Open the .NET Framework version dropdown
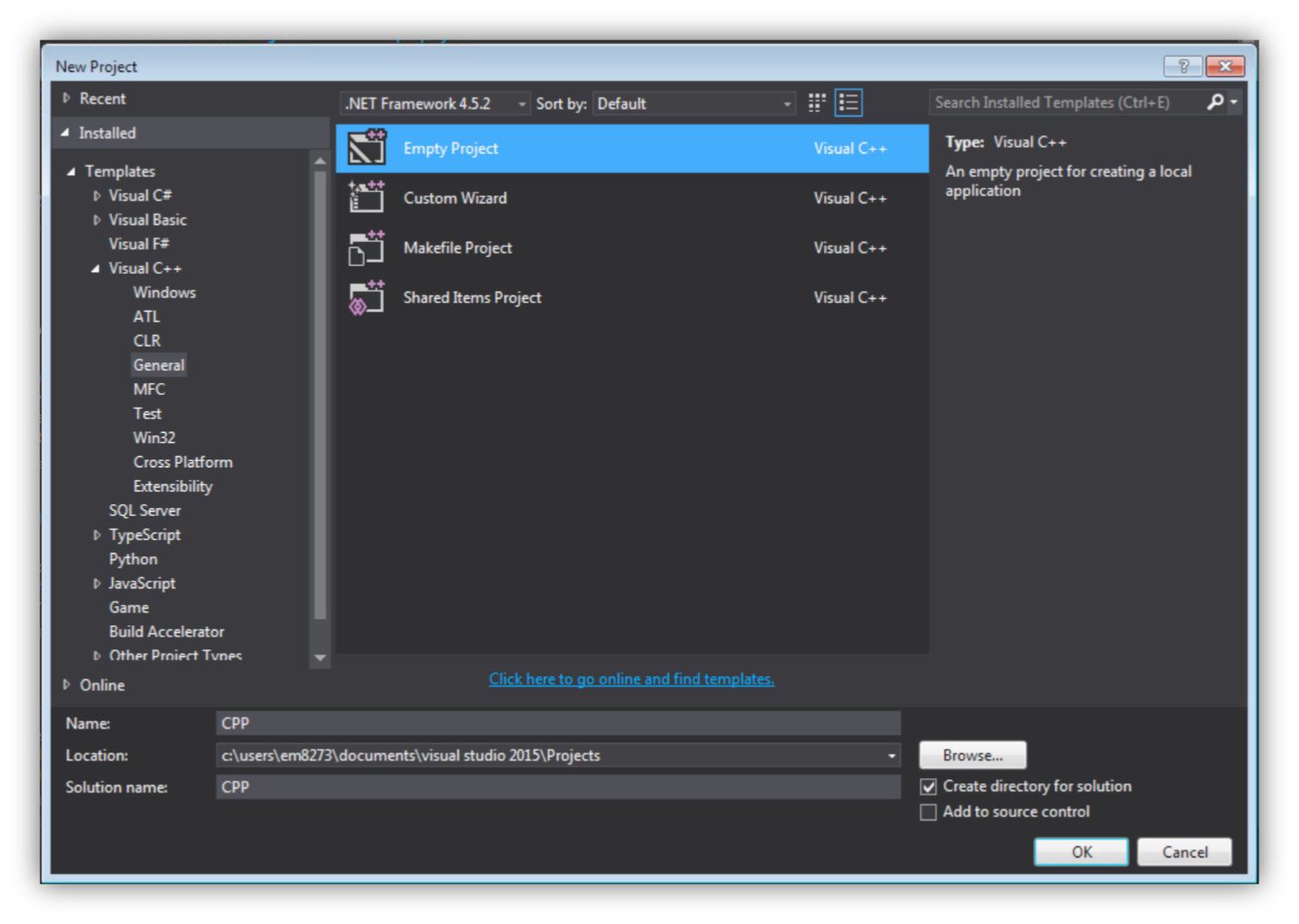Image resolution: width=1299 pixels, height=924 pixels. pyautogui.click(x=436, y=104)
